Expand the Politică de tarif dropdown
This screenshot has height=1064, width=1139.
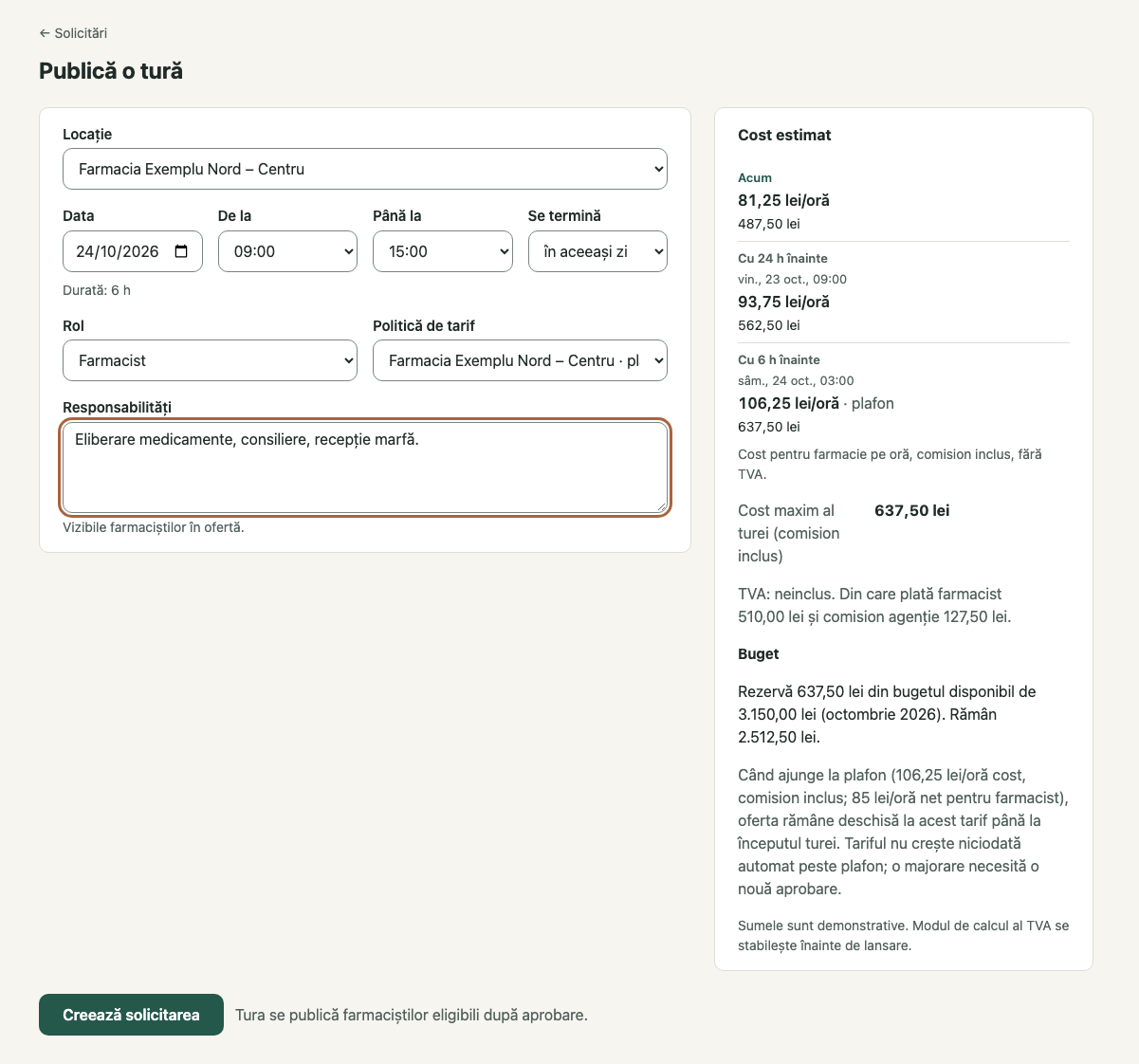pos(520,360)
